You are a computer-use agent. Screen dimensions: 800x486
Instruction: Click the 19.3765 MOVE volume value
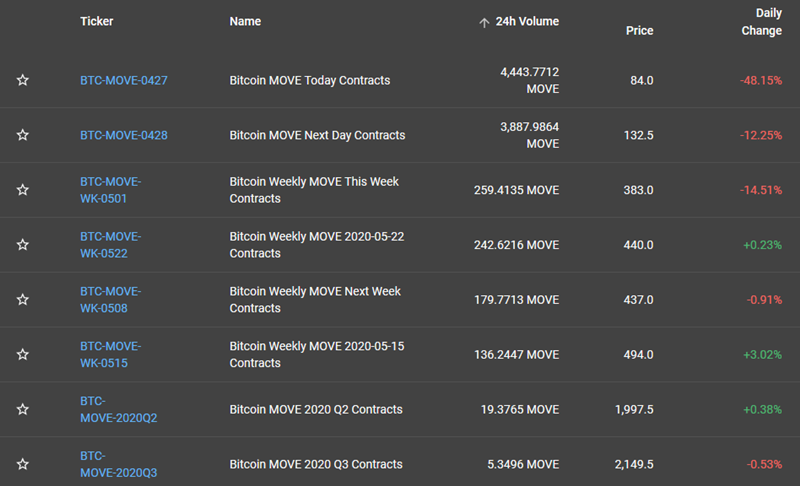[520, 410]
